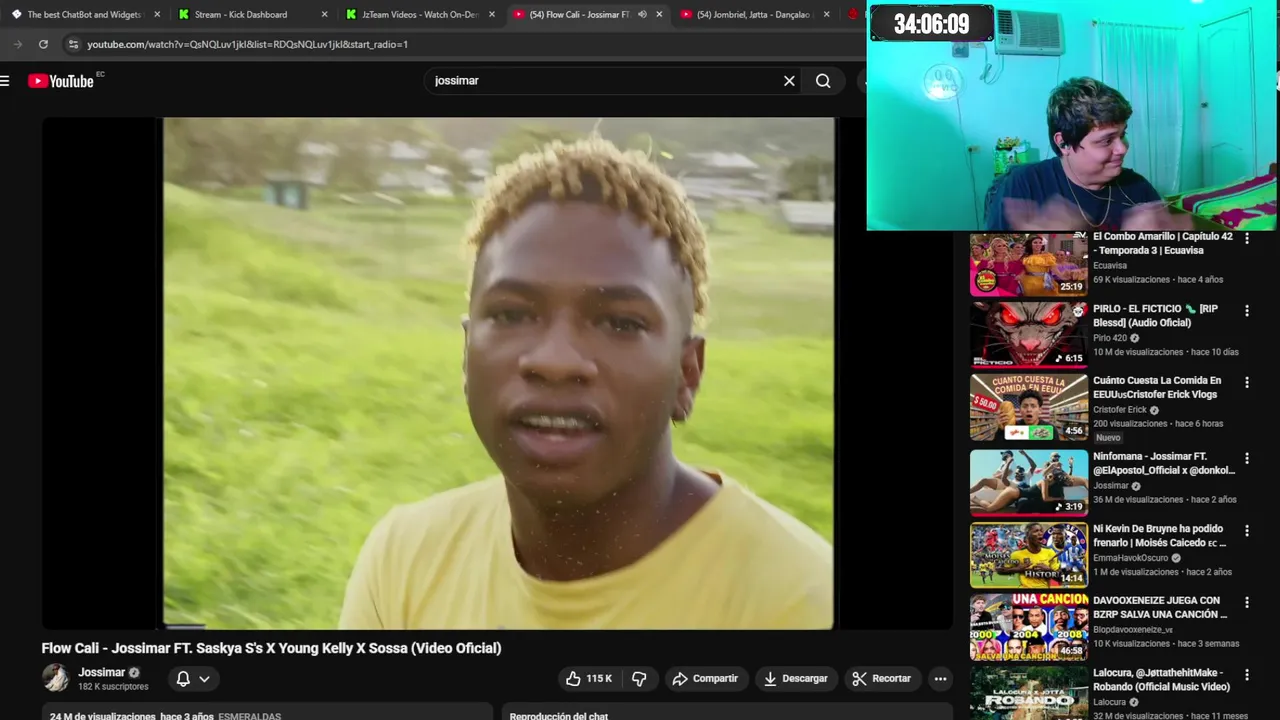Open options menu for Cuánto Cuesta La Comida video
1280x720 pixels.
point(1246,383)
